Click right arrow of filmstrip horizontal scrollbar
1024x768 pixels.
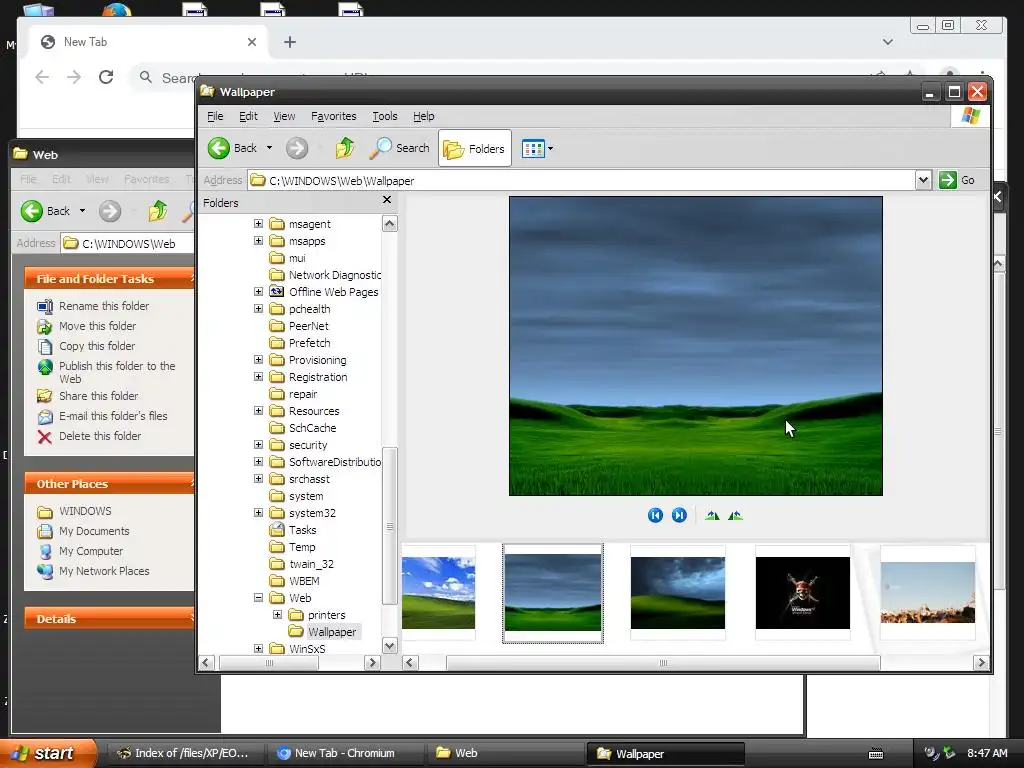[980, 663]
